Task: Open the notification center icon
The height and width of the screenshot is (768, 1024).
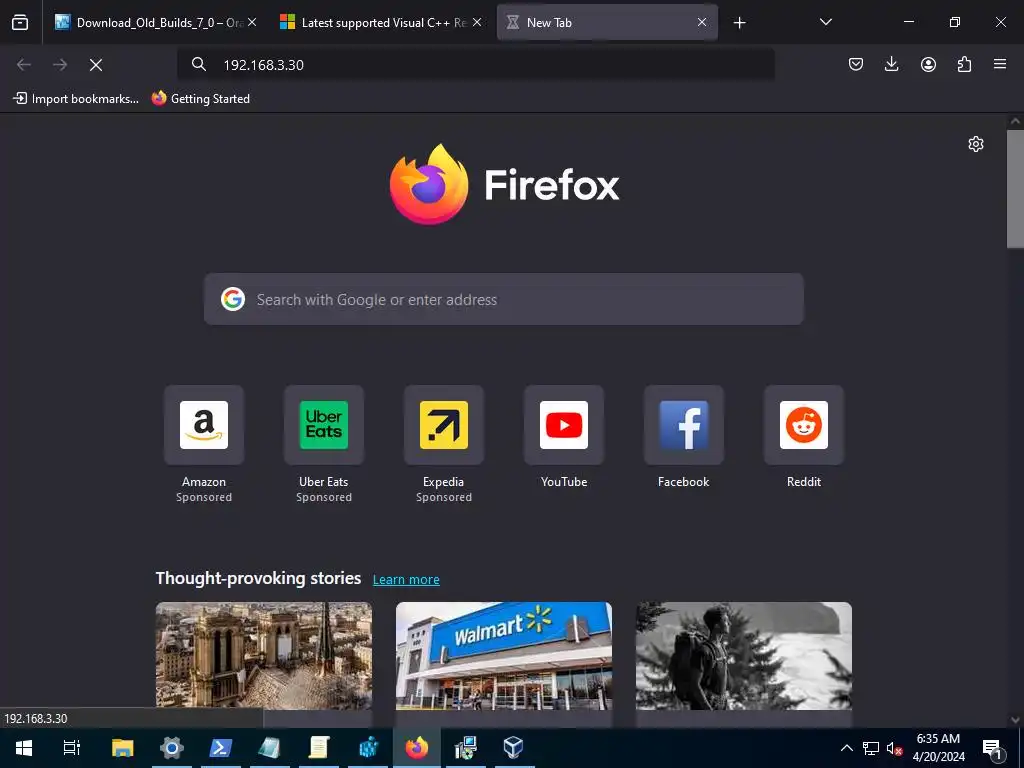Action: coord(991,748)
